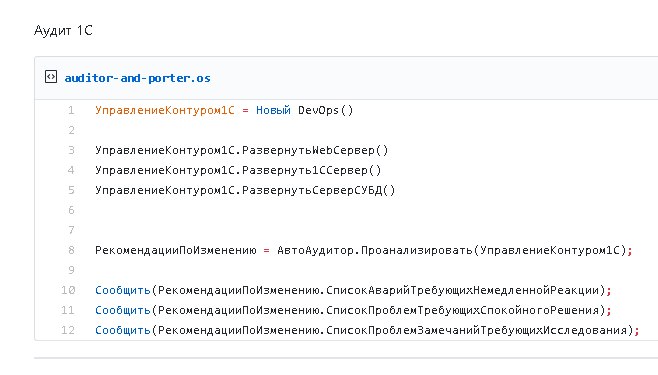Select line number 8
Image resolution: width=658 pixels, height=375 pixels.
[71, 250]
